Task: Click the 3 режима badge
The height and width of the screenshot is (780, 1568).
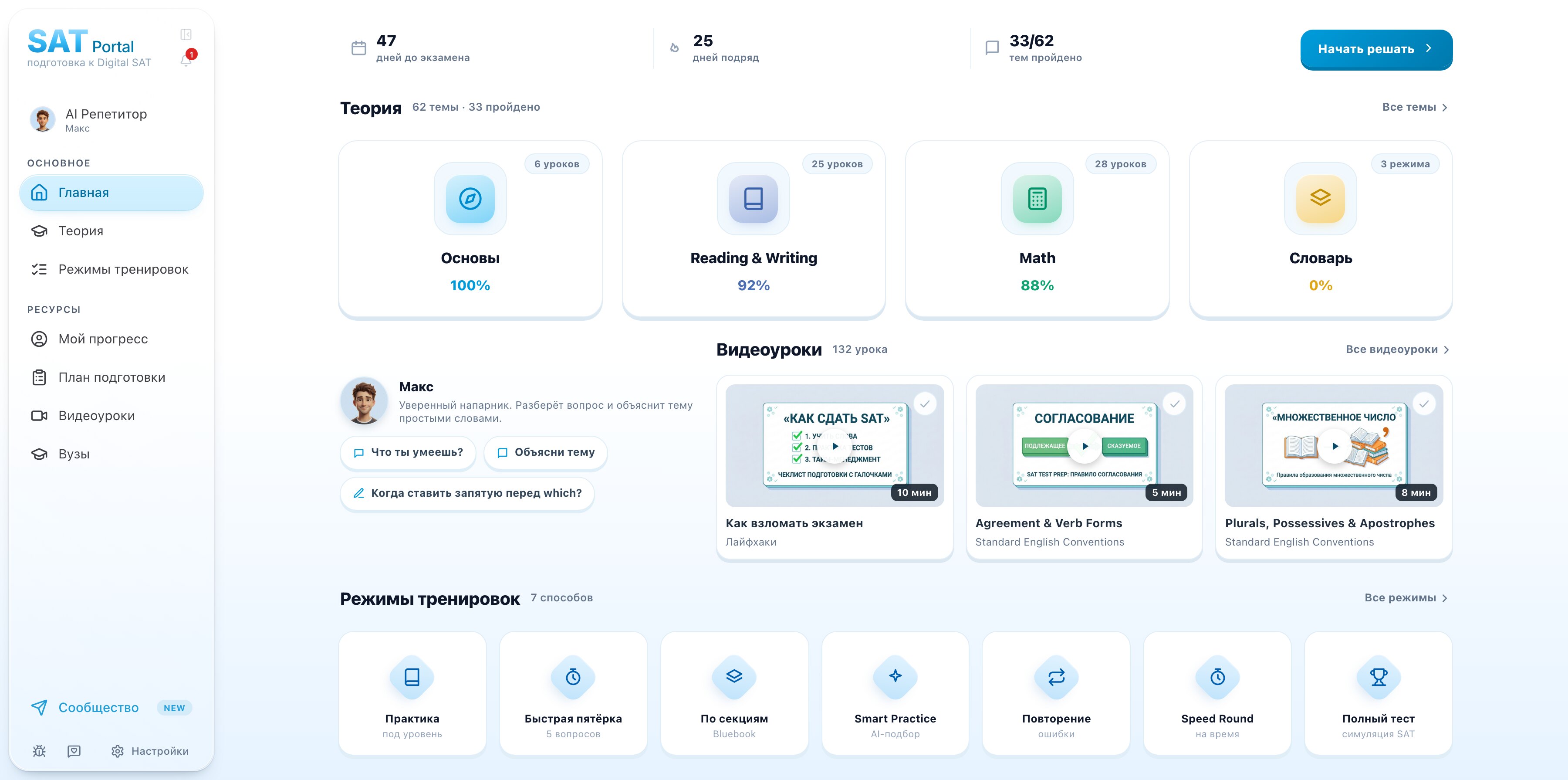Action: point(1405,164)
